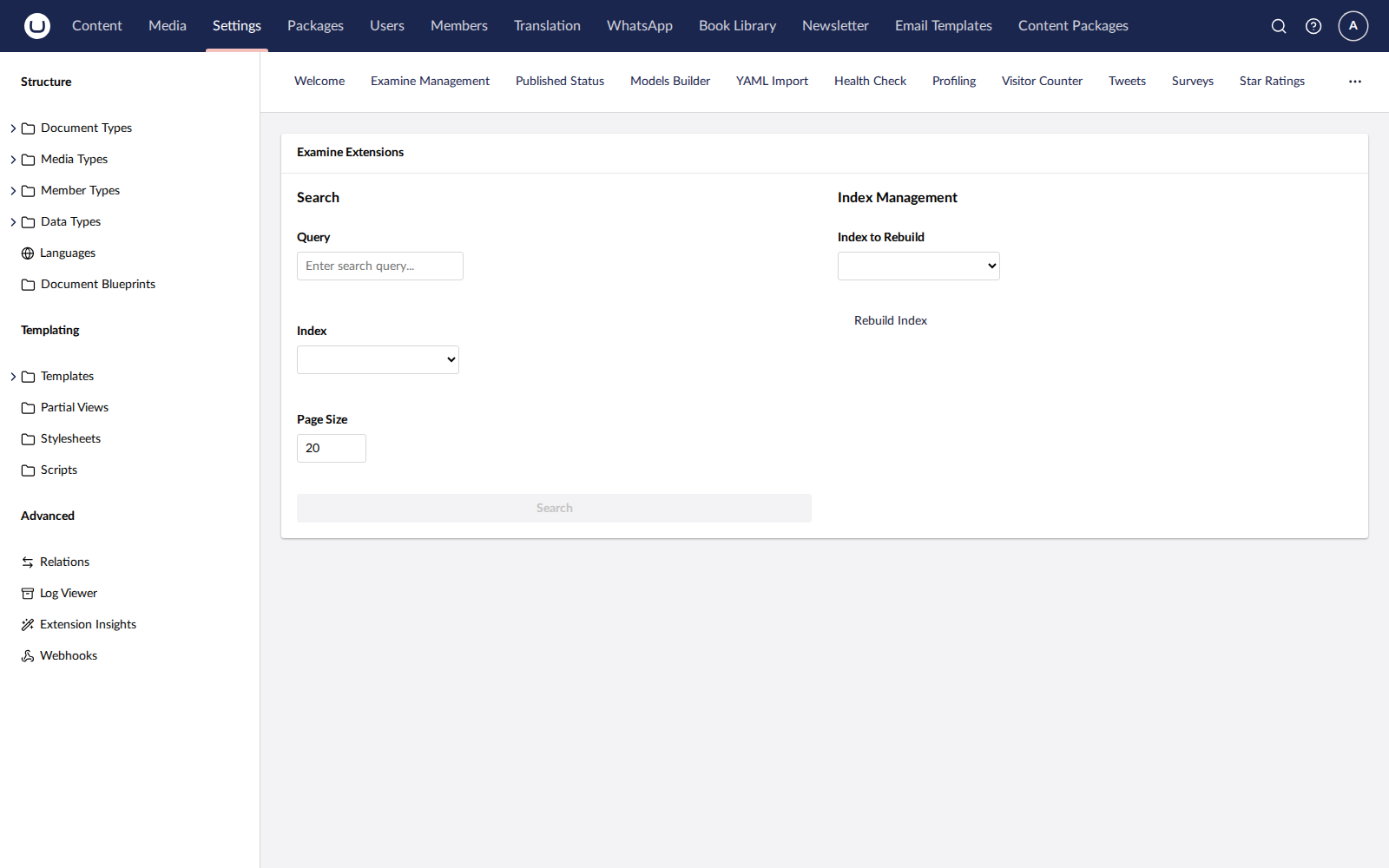Switch to the Star Ratings tab
Image resolution: width=1389 pixels, height=868 pixels.
coord(1272,82)
